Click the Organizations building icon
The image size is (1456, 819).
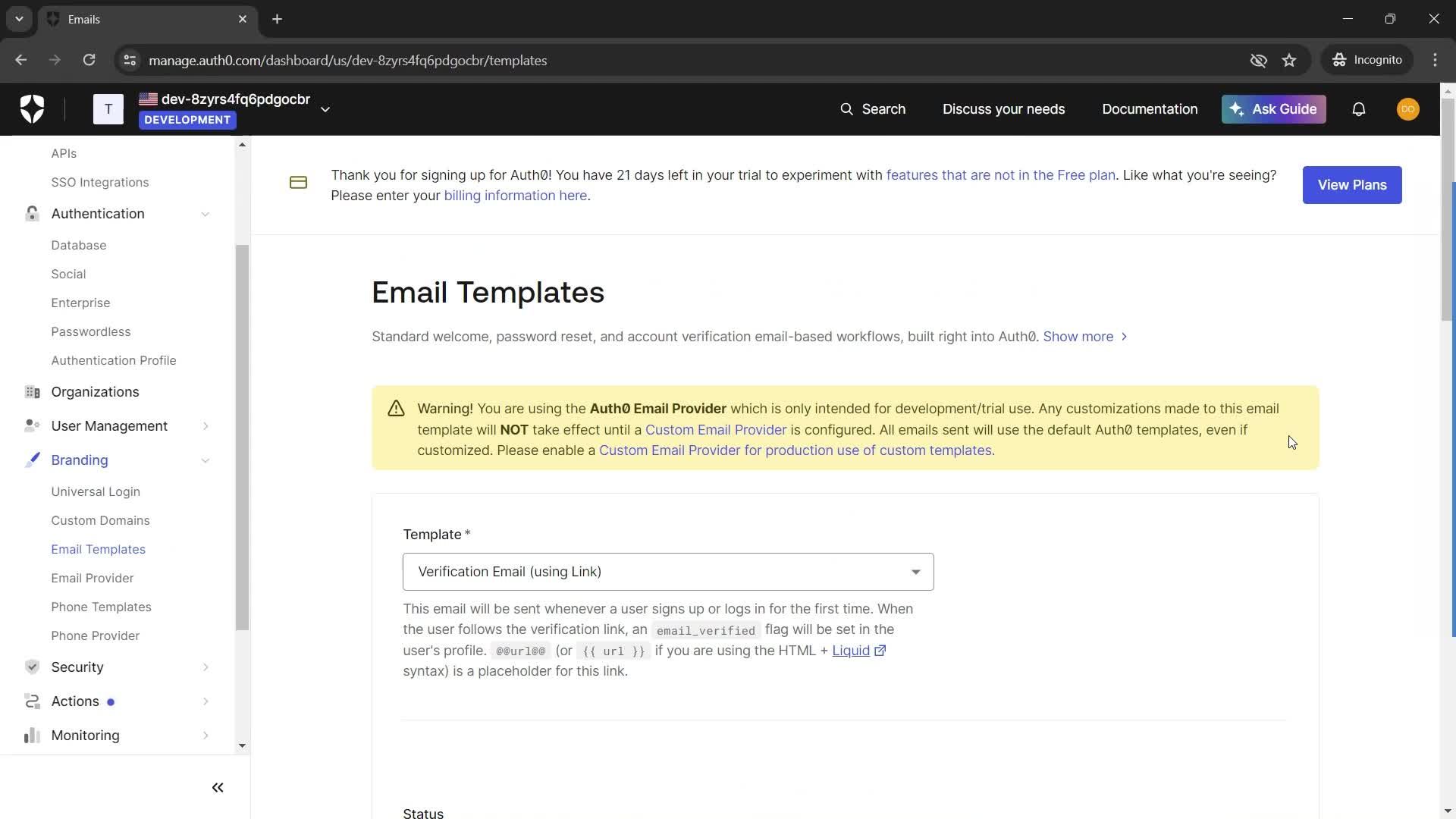coord(32,392)
